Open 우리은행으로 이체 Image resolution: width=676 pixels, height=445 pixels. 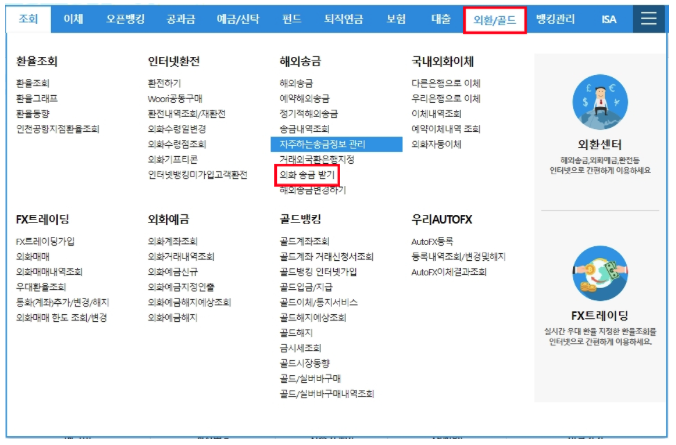[446, 98]
